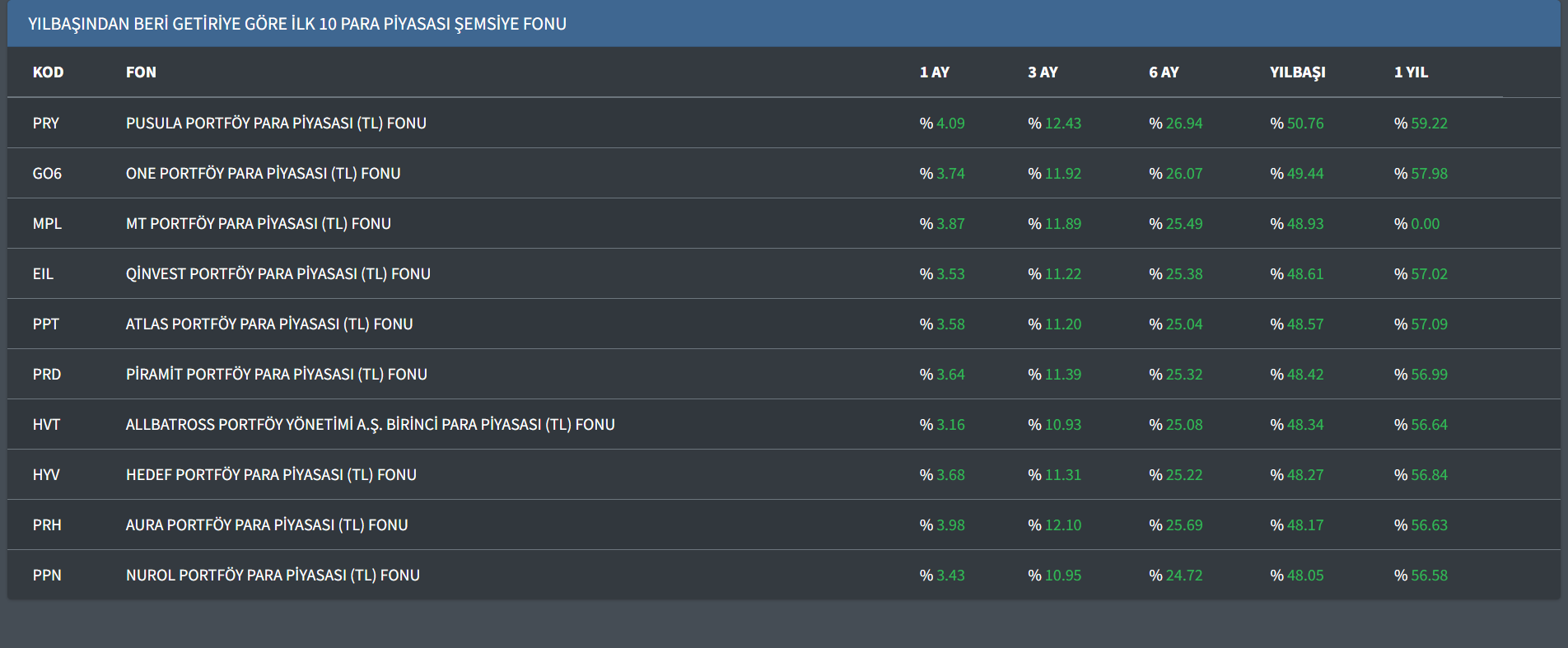Click the PPN fund code

[47, 576]
